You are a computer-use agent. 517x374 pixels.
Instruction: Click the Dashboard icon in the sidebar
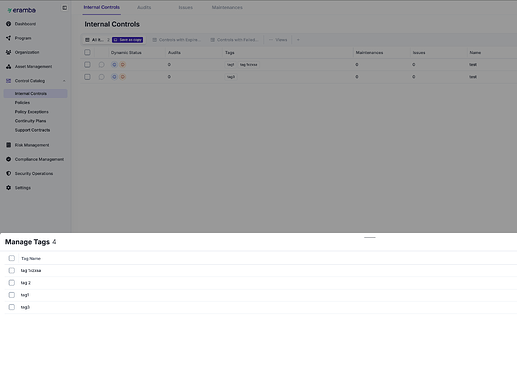pos(9,24)
